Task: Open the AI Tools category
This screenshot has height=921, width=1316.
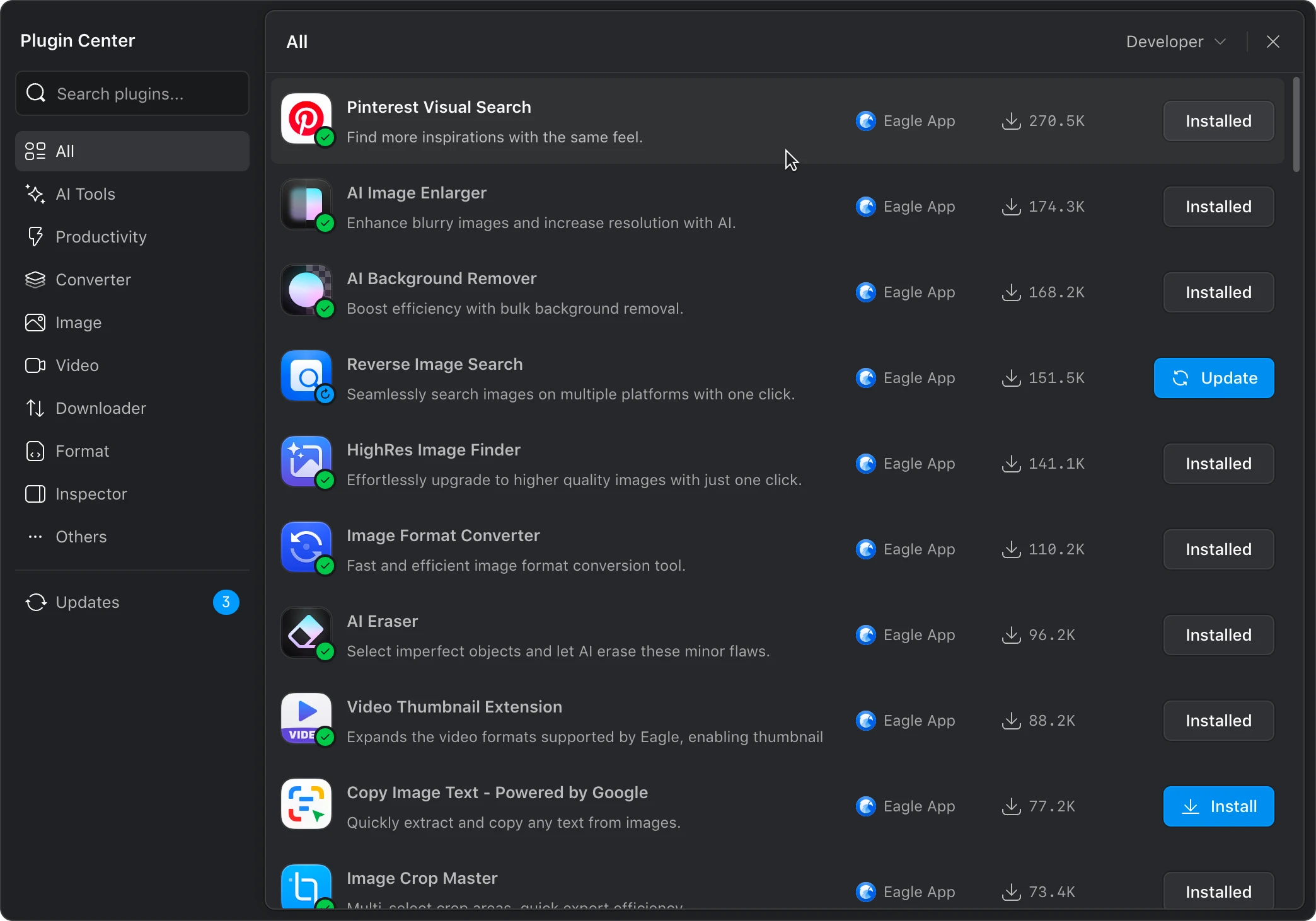Action: point(85,194)
